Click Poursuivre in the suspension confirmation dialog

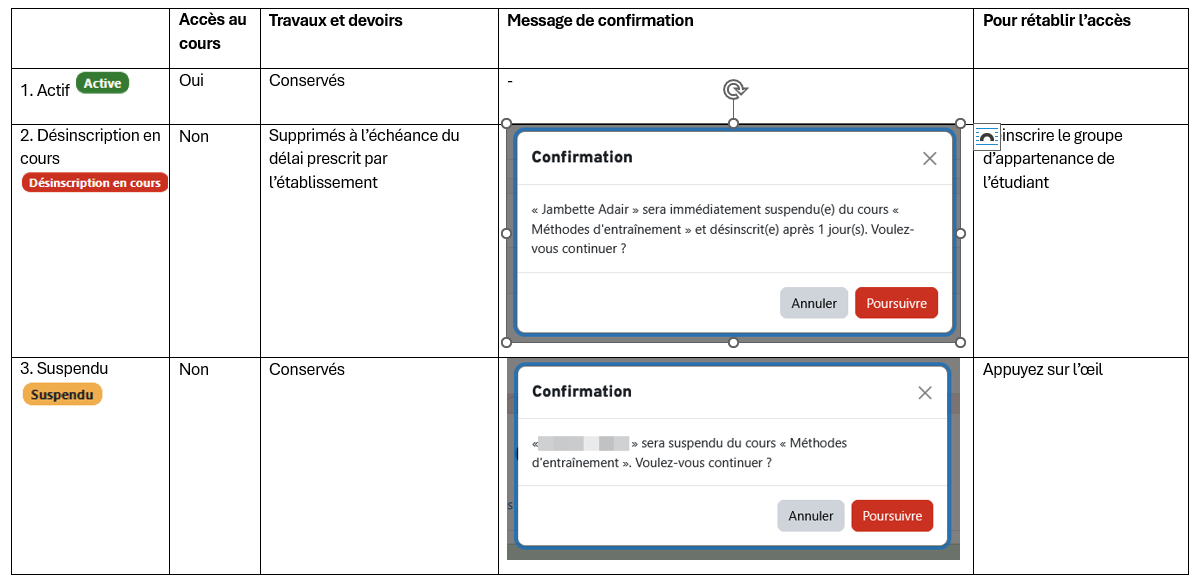coord(892,516)
